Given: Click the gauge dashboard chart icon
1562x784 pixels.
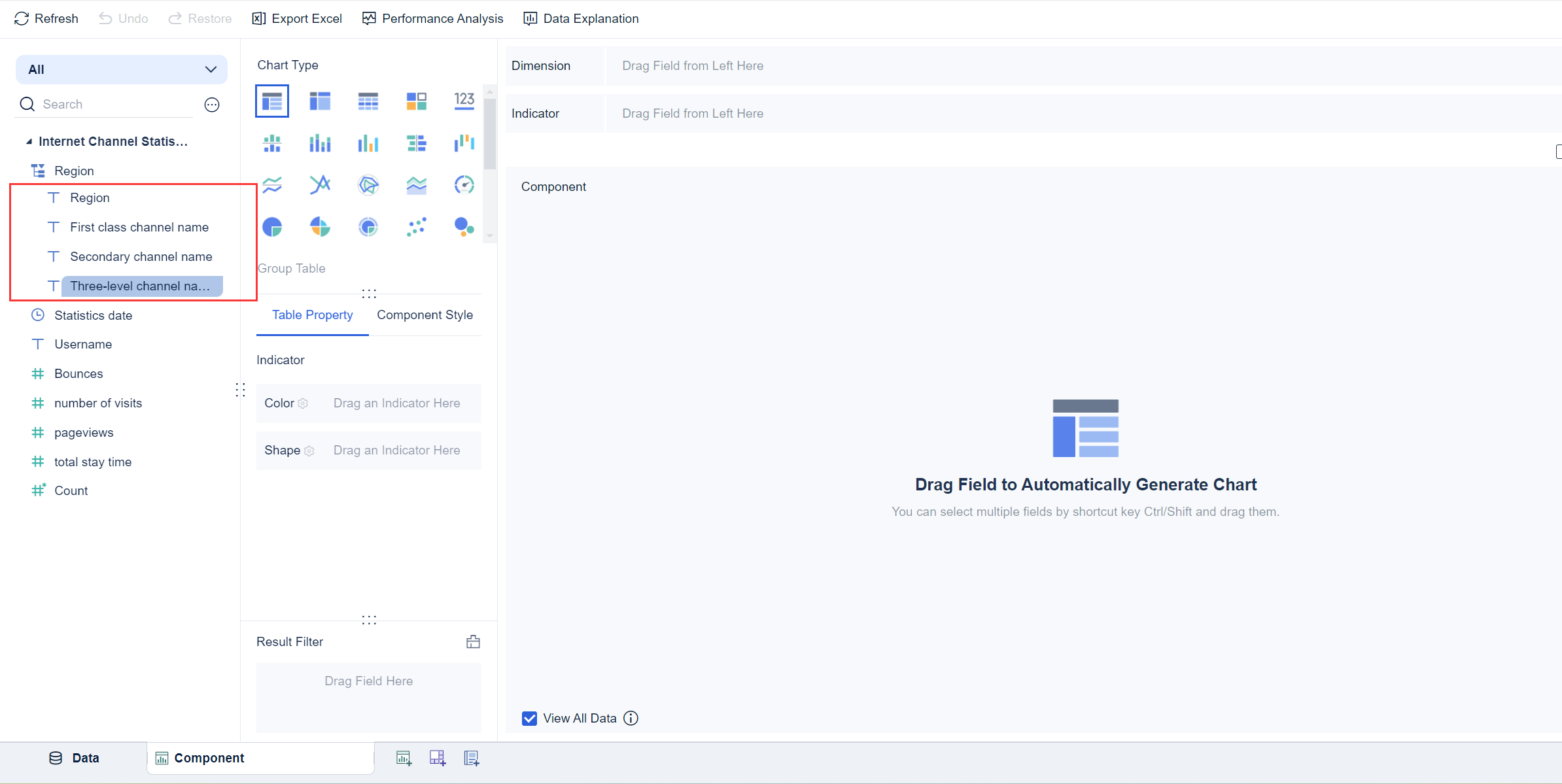Looking at the screenshot, I should tap(464, 185).
